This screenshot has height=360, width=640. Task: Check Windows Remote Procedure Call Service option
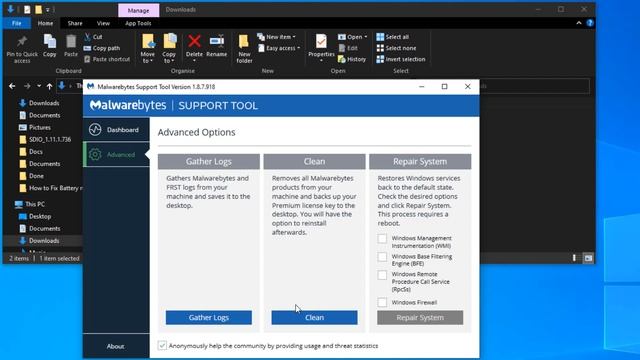(x=382, y=275)
